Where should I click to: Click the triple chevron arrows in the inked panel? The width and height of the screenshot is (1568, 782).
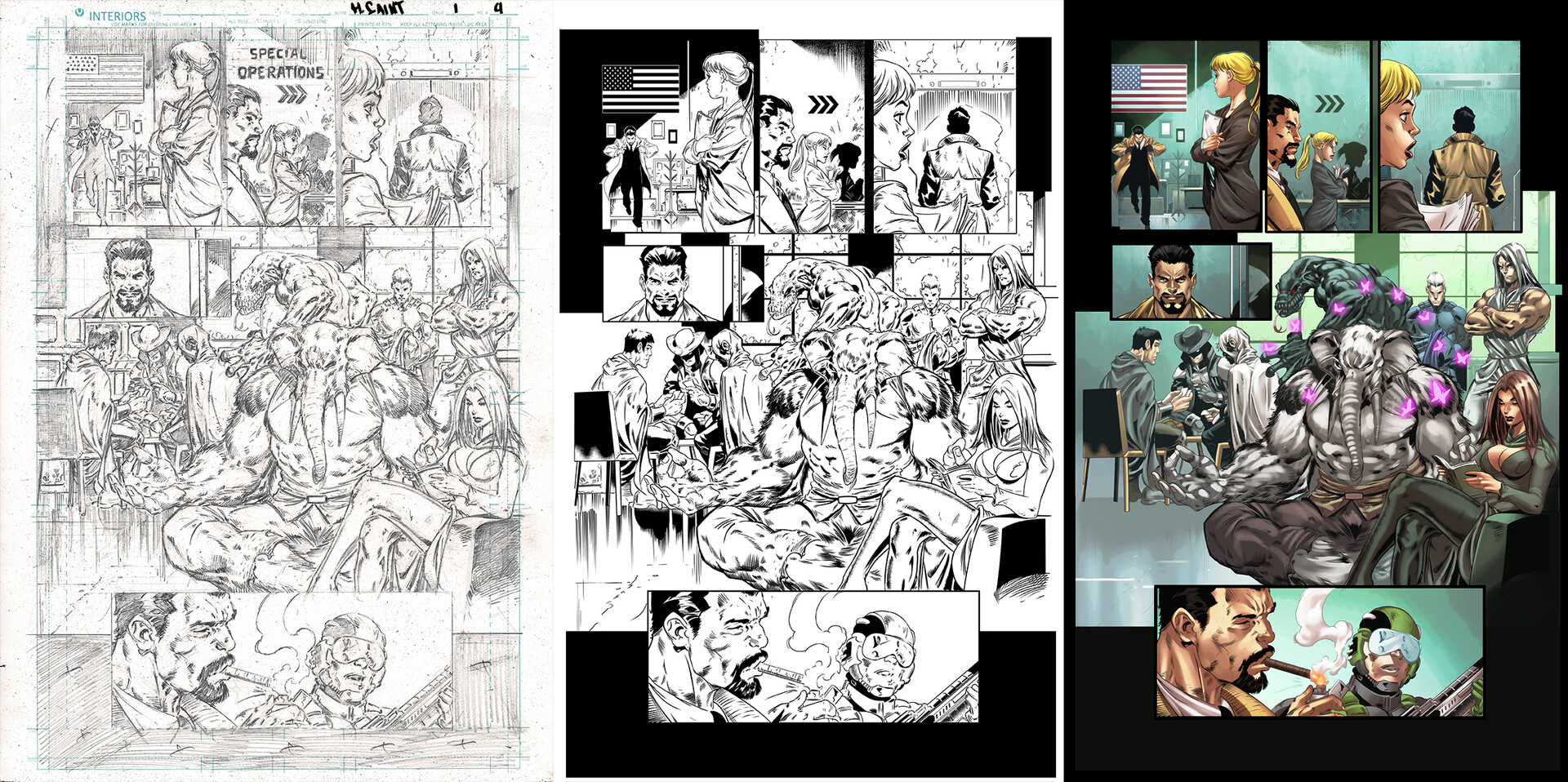click(x=825, y=102)
